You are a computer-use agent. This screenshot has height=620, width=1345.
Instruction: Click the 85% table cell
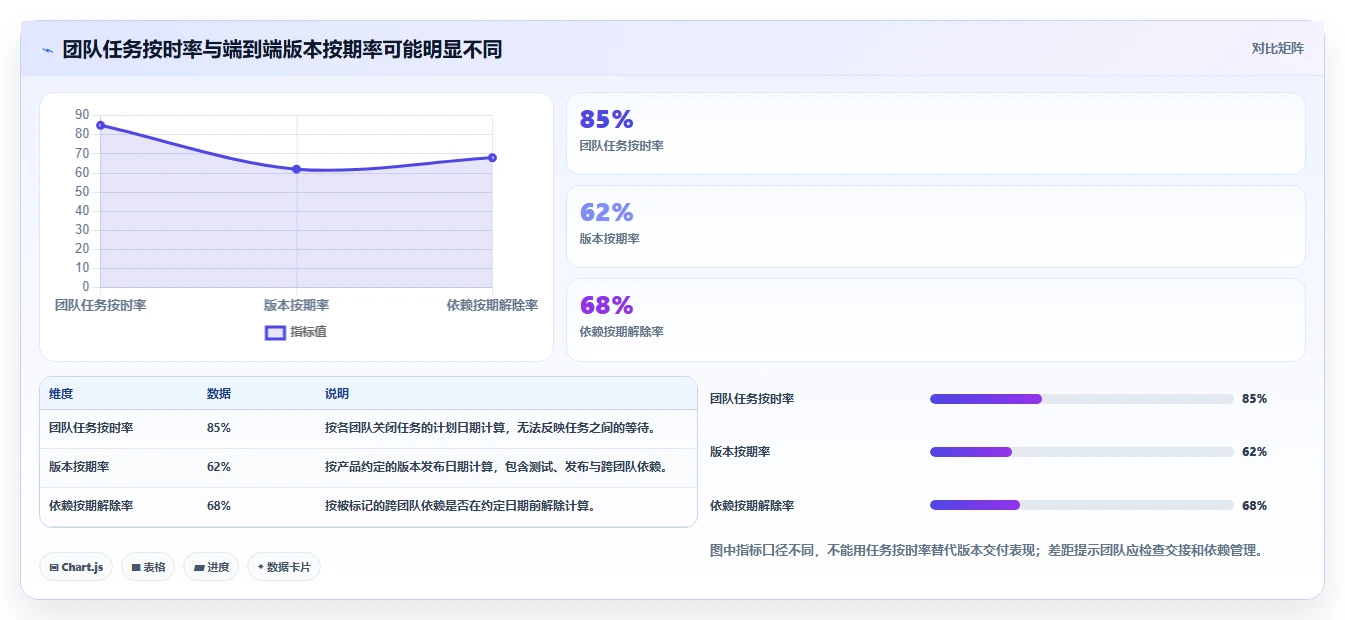coord(219,428)
